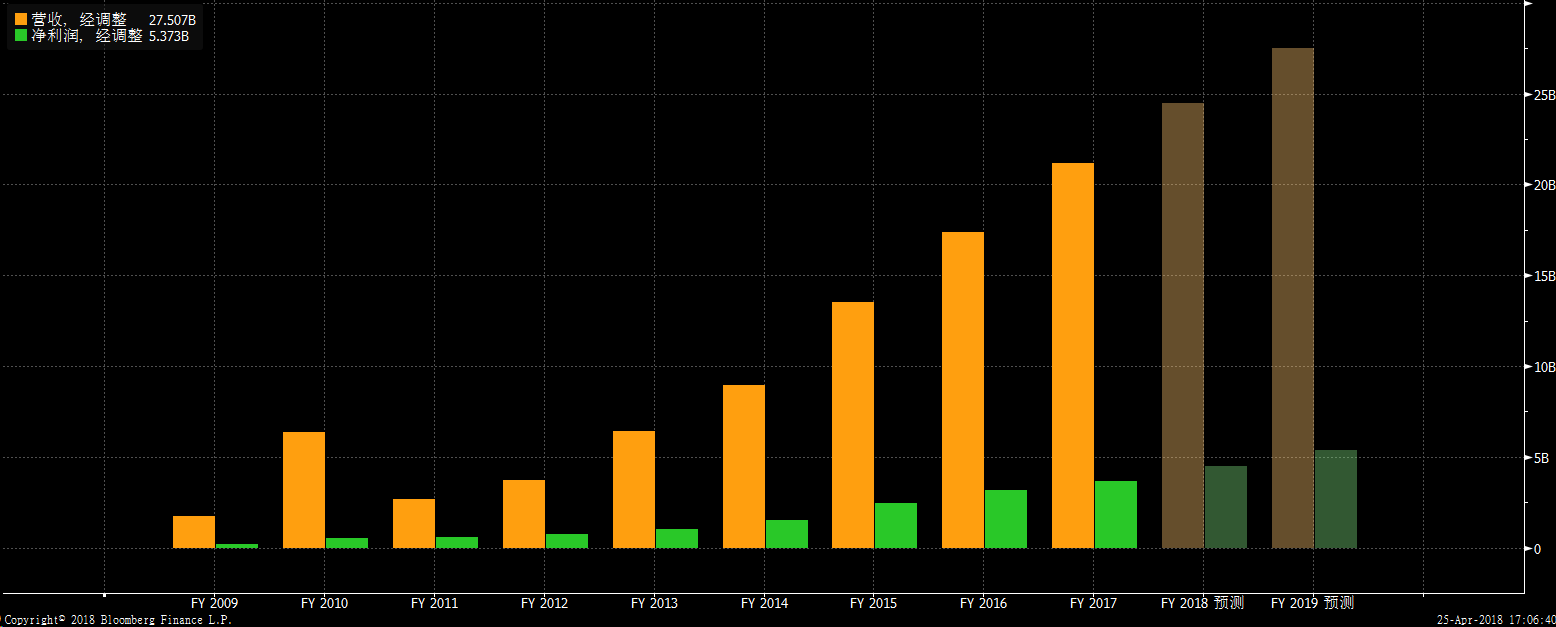The height and width of the screenshot is (627, 1556).
Task: Click the FY 2013 x-axis label
Action: 654,604
